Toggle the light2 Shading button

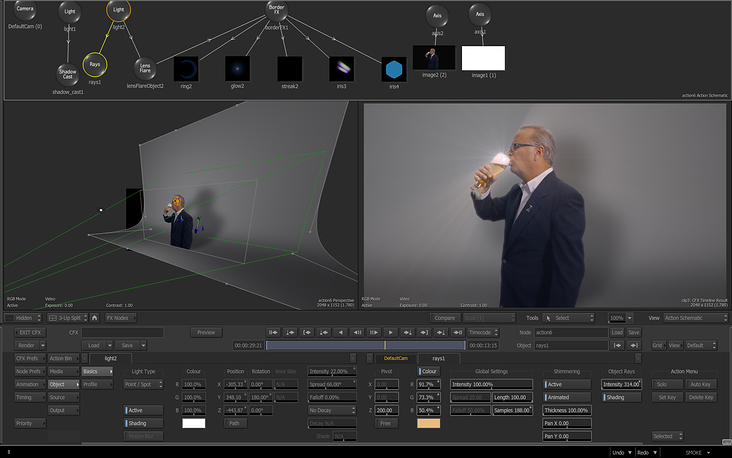coord(144,423)
